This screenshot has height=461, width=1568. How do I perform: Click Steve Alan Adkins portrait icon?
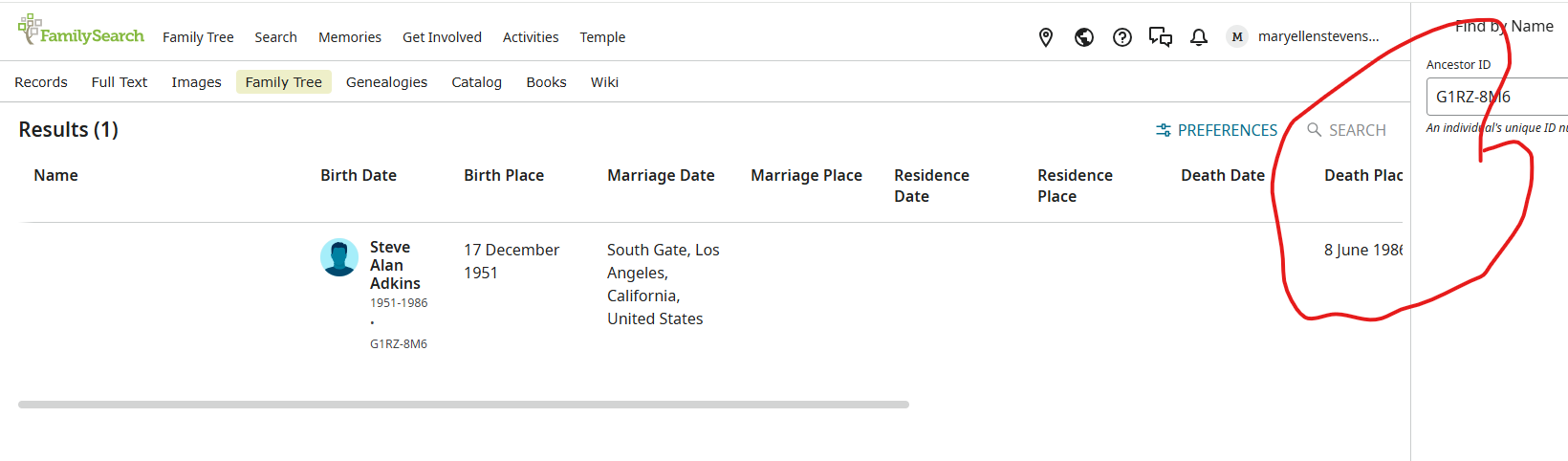click(x=339, y=257)
